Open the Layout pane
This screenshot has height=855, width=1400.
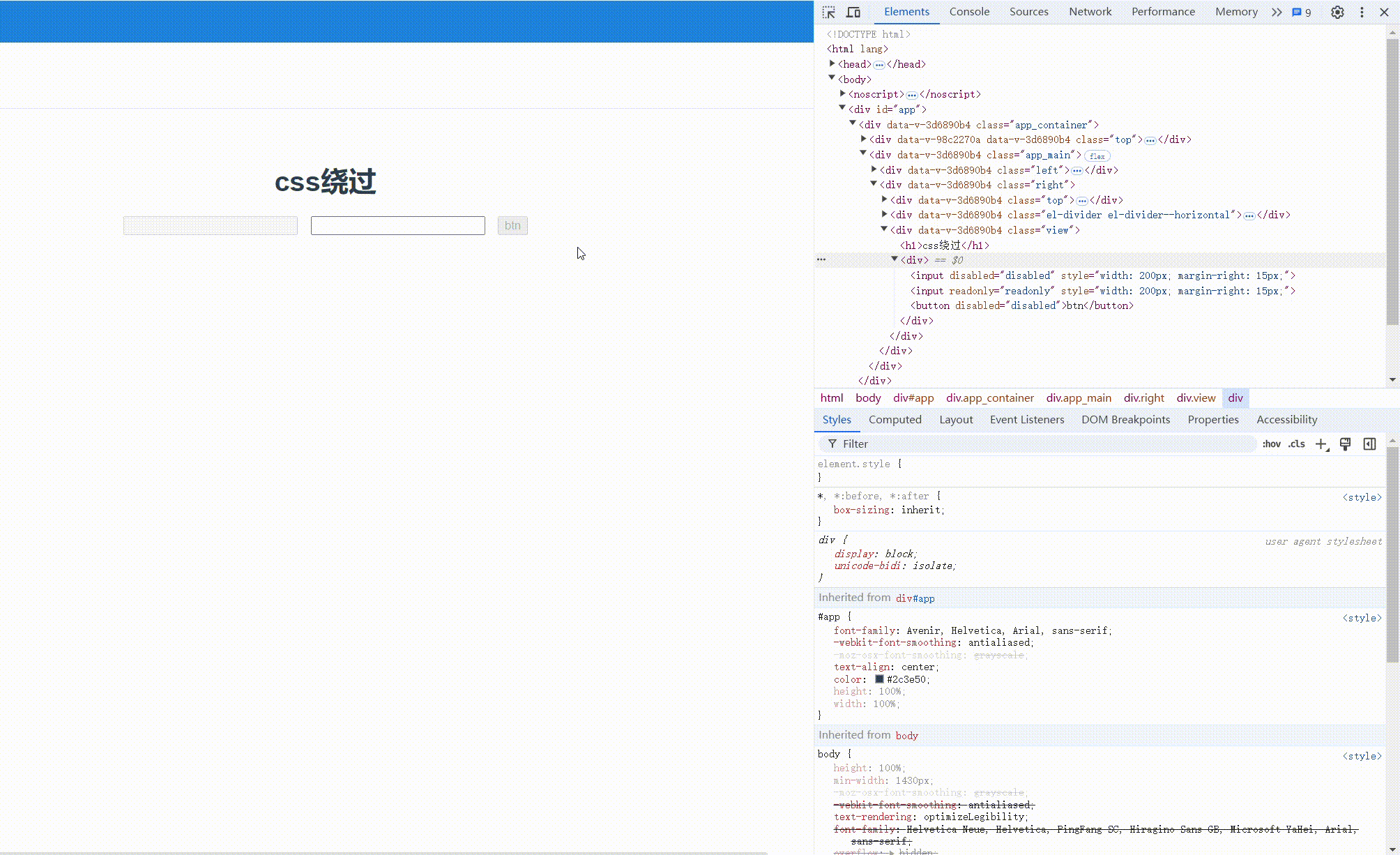pyautogui.click(x=956, y=420)
